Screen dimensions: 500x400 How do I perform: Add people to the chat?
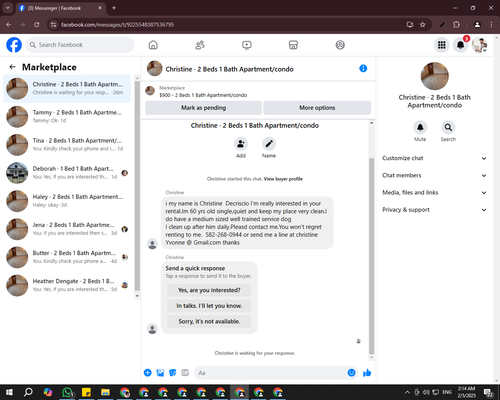pos(241,144)
